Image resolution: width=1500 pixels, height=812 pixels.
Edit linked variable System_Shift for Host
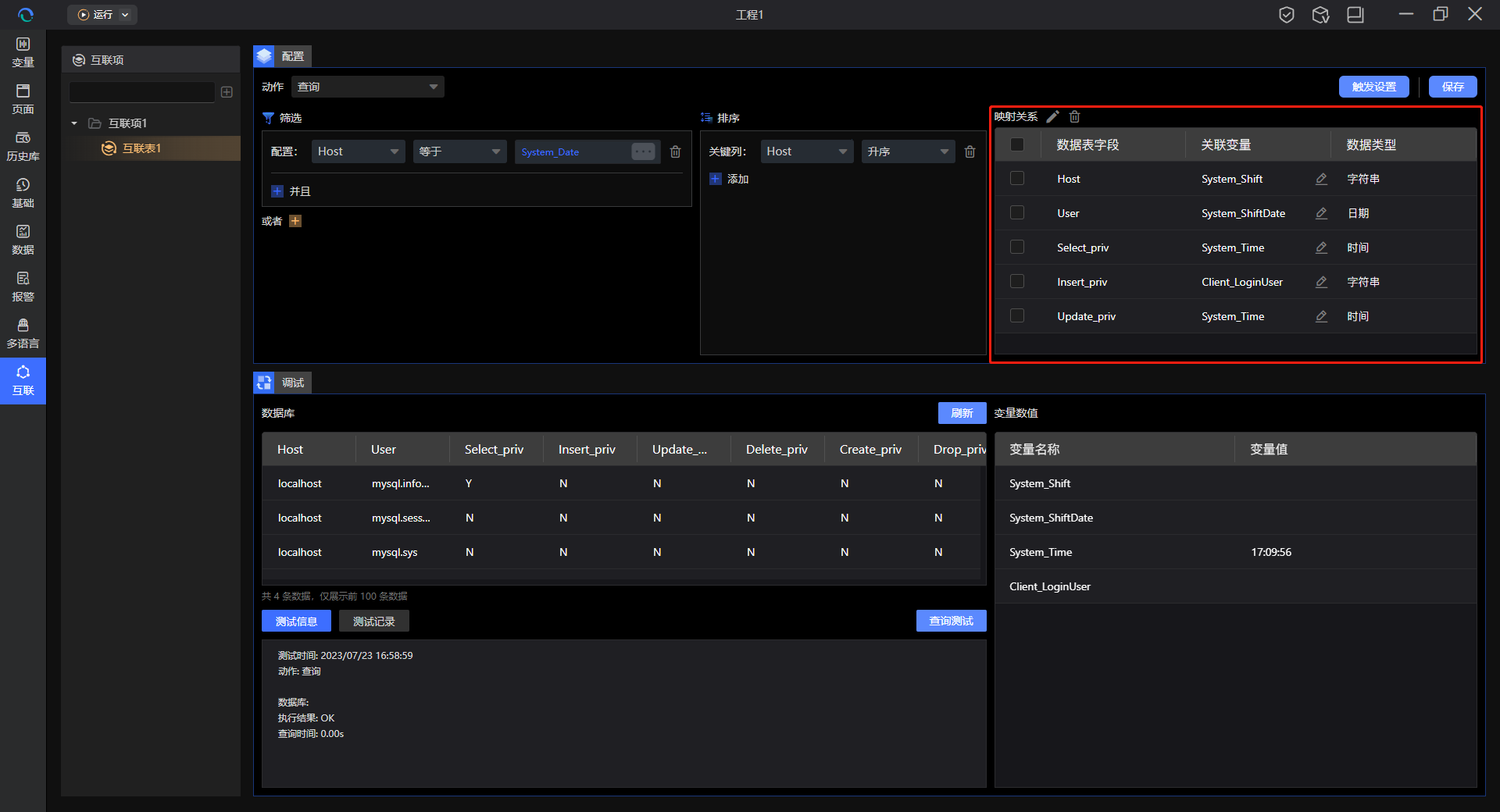[1321, 179]
